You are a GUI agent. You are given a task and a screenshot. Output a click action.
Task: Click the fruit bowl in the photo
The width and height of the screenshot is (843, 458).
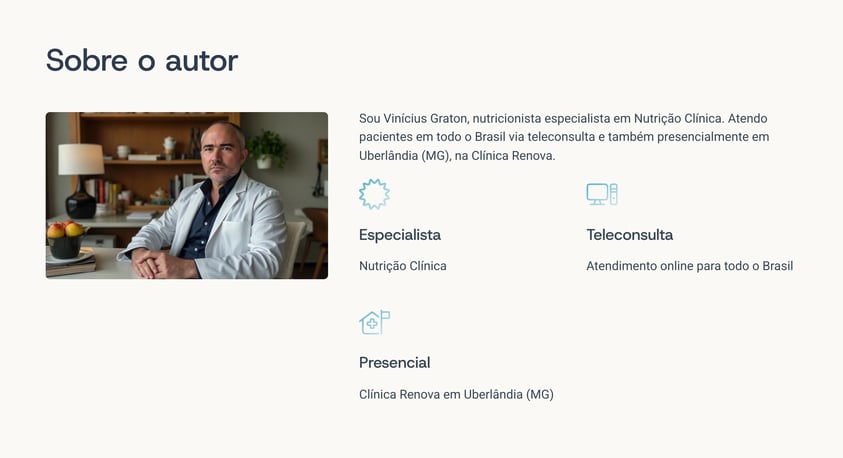click(66, 240)
